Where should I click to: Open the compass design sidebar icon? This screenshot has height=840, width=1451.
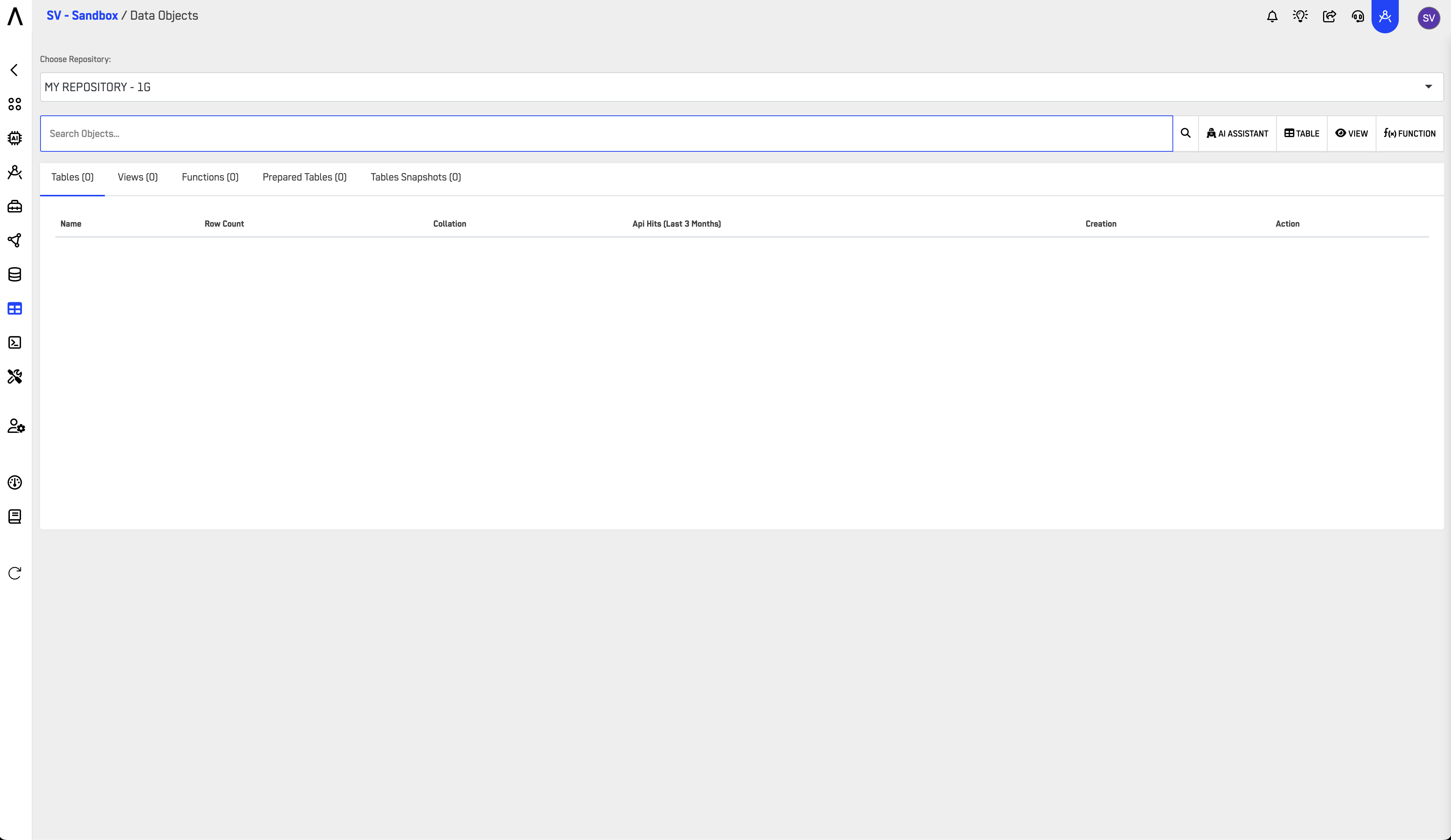[15, 172]
